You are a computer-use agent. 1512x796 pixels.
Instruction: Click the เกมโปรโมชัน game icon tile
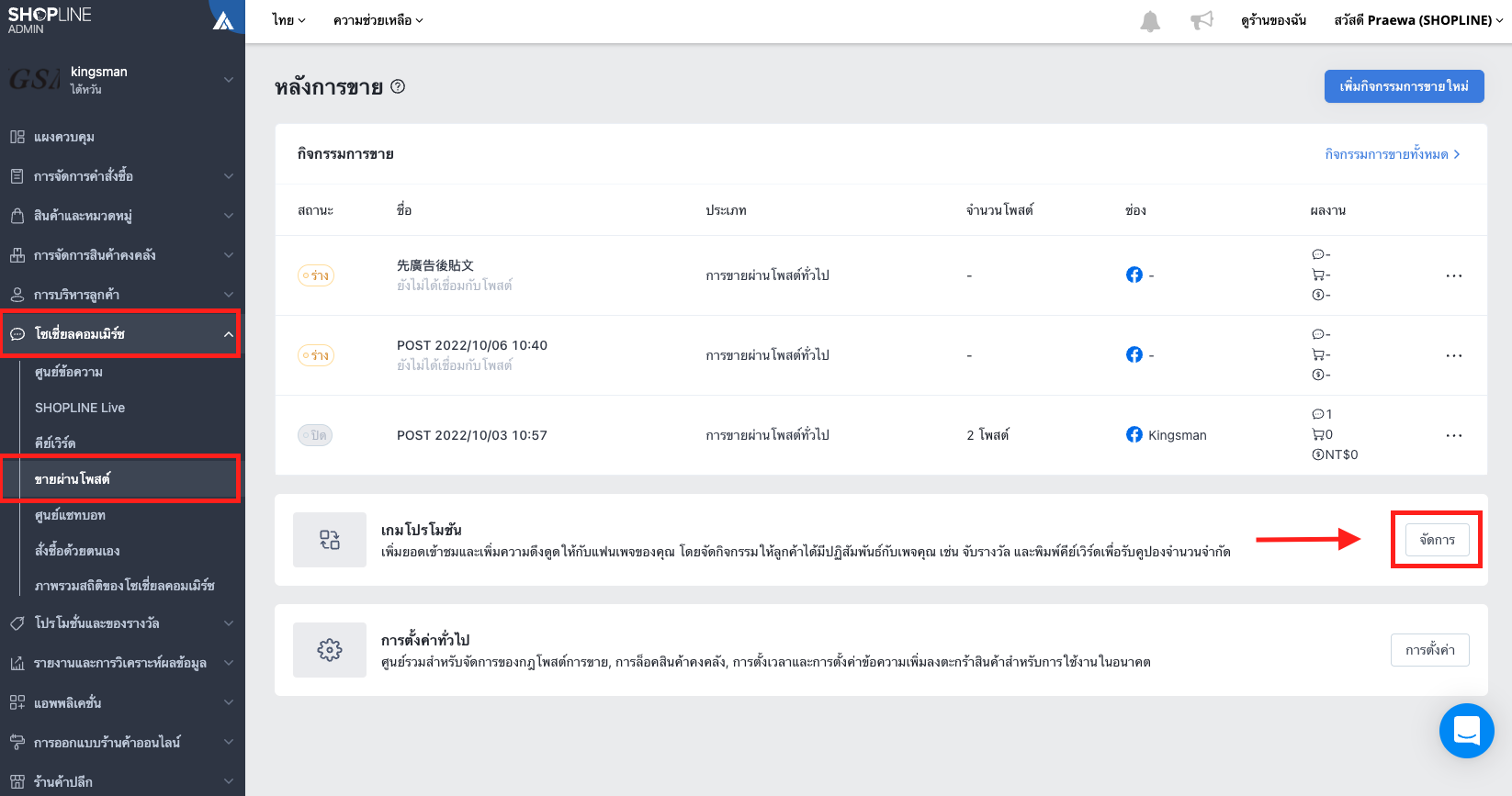[330, 540]
